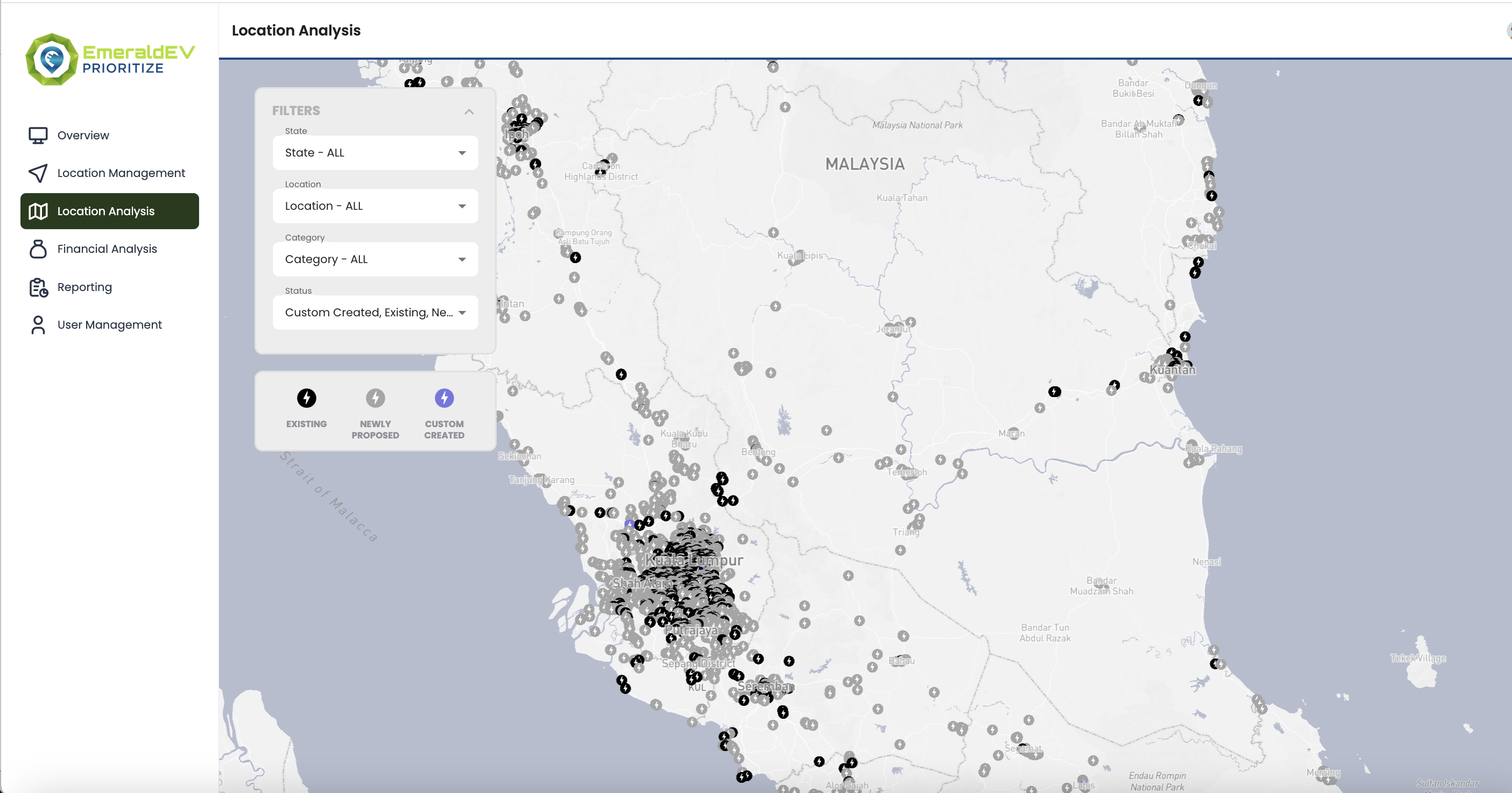Collapse the Filters panel chevron

tap(468, 111)
